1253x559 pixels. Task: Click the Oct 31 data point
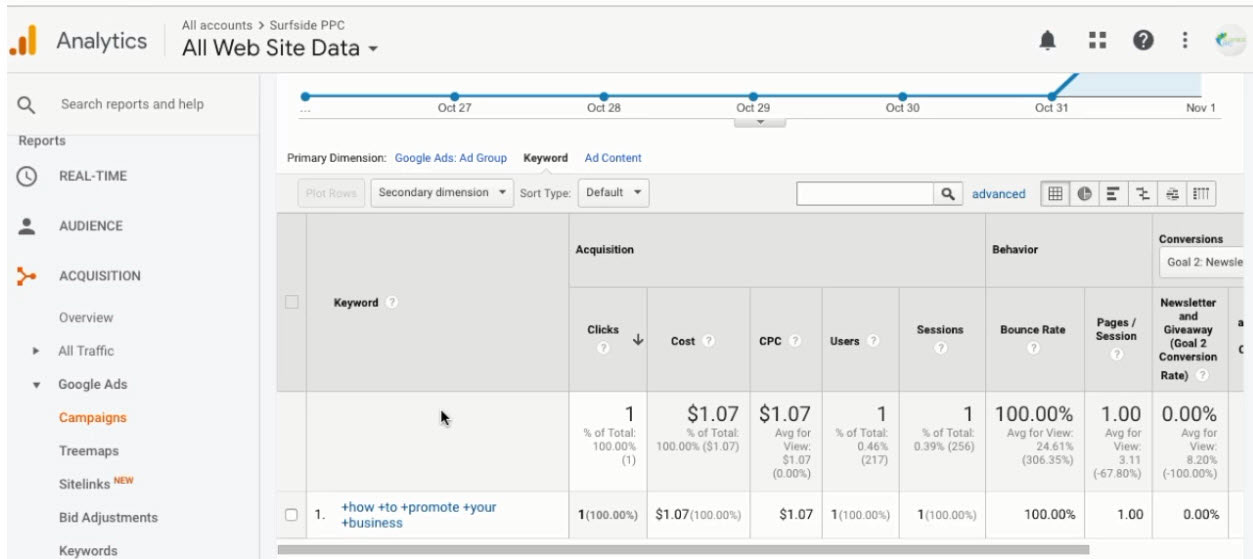pos(1052,96)
